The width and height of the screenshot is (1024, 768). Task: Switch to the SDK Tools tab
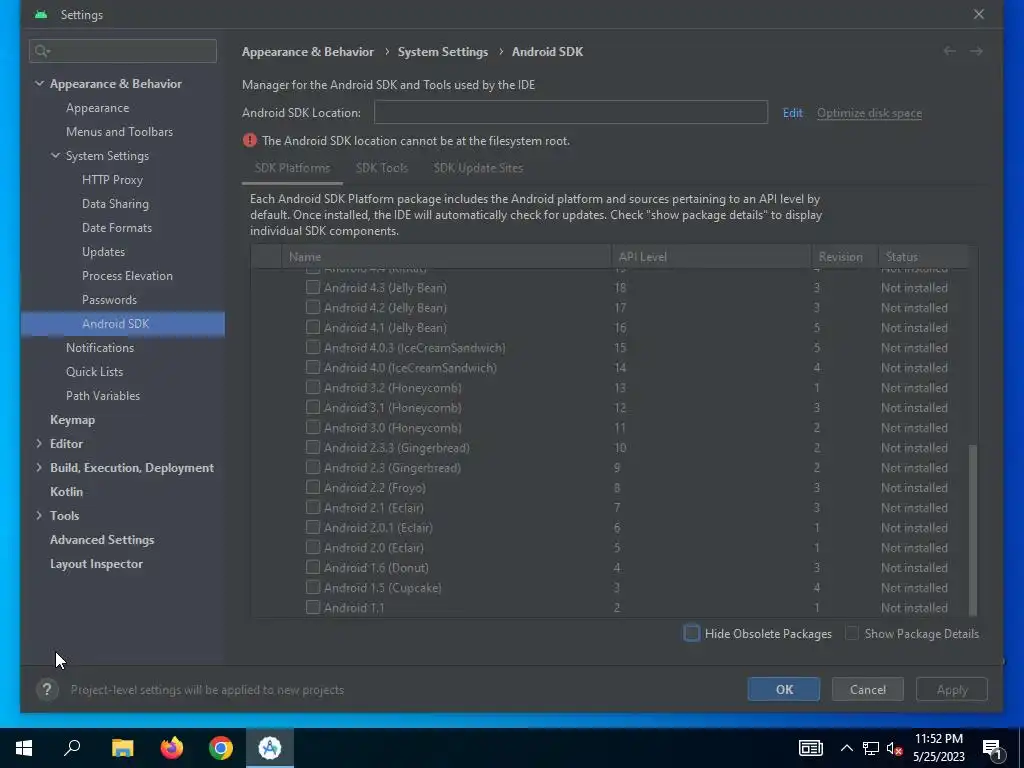click(x=382, y=168)
